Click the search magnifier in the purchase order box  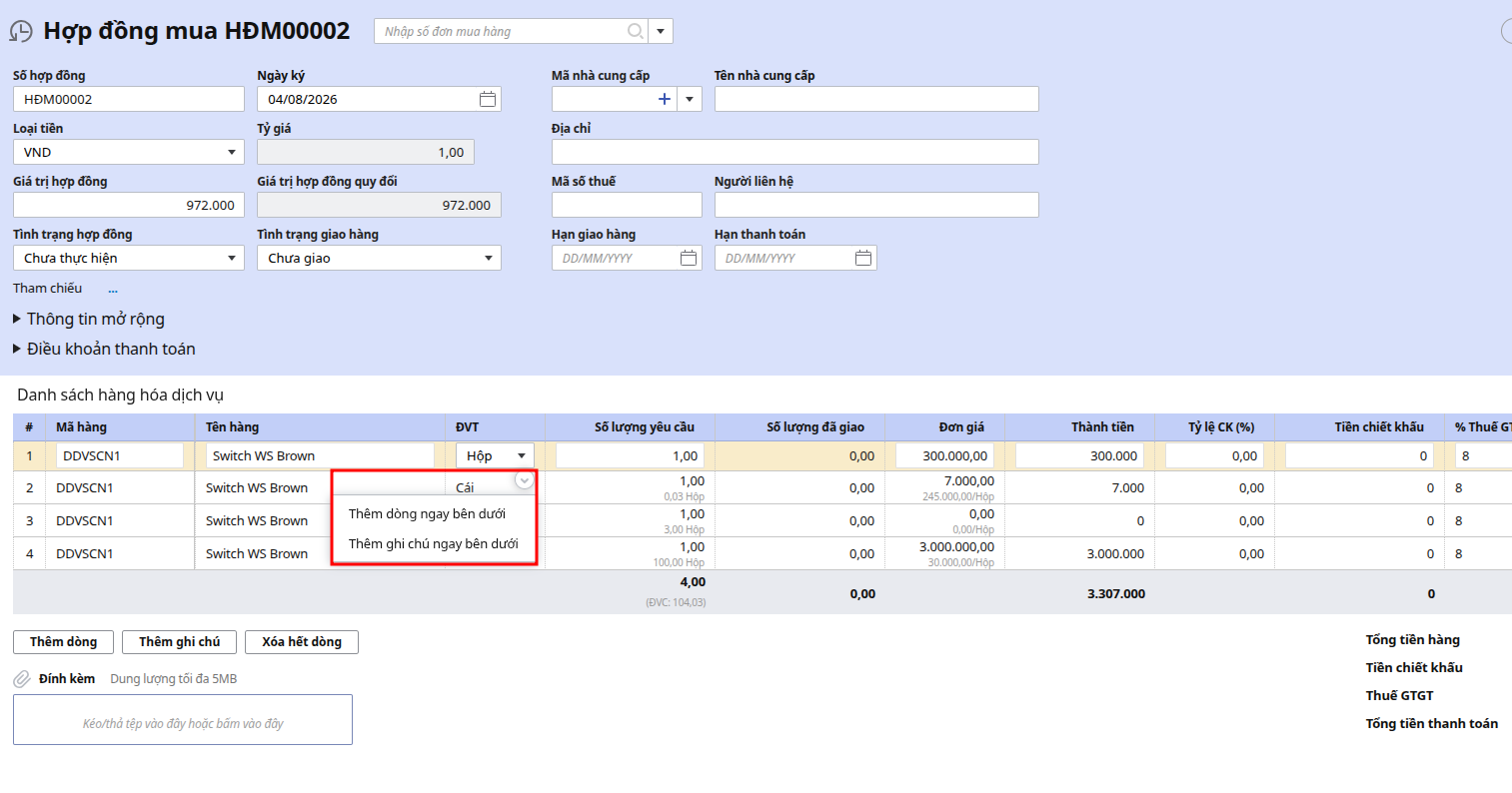635,31
